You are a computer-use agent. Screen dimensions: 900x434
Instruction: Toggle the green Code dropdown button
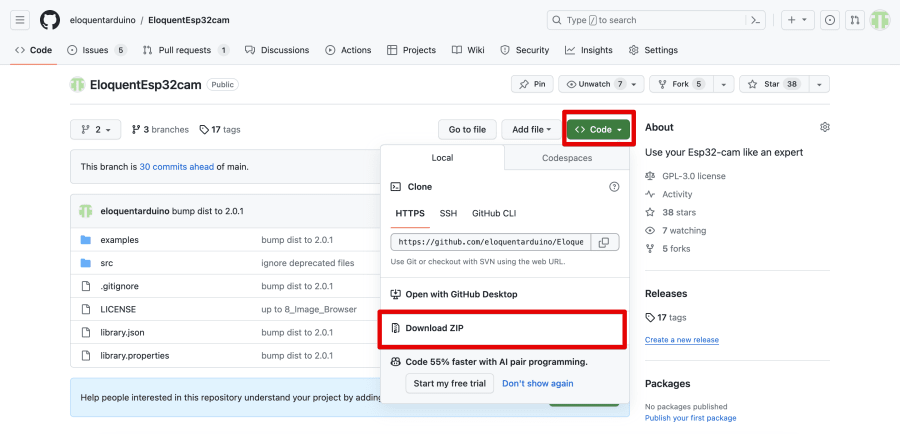[x=599, y=130]
